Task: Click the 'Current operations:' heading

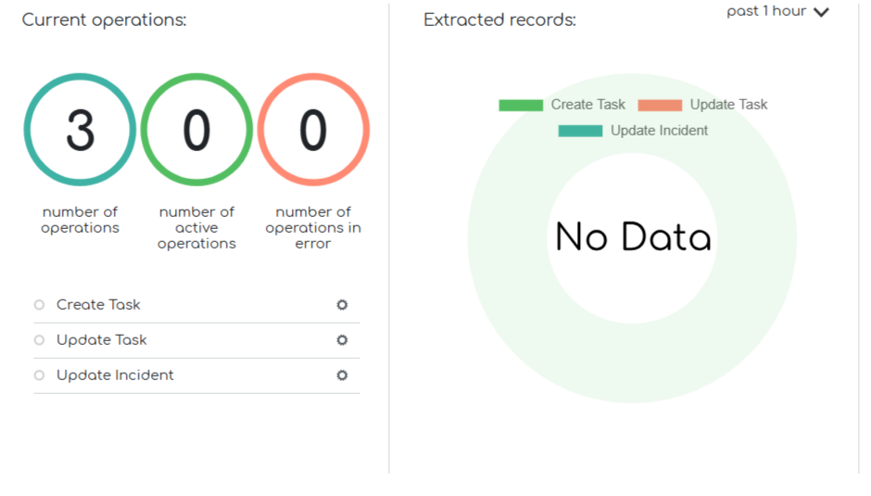Action: coord(104,20)
